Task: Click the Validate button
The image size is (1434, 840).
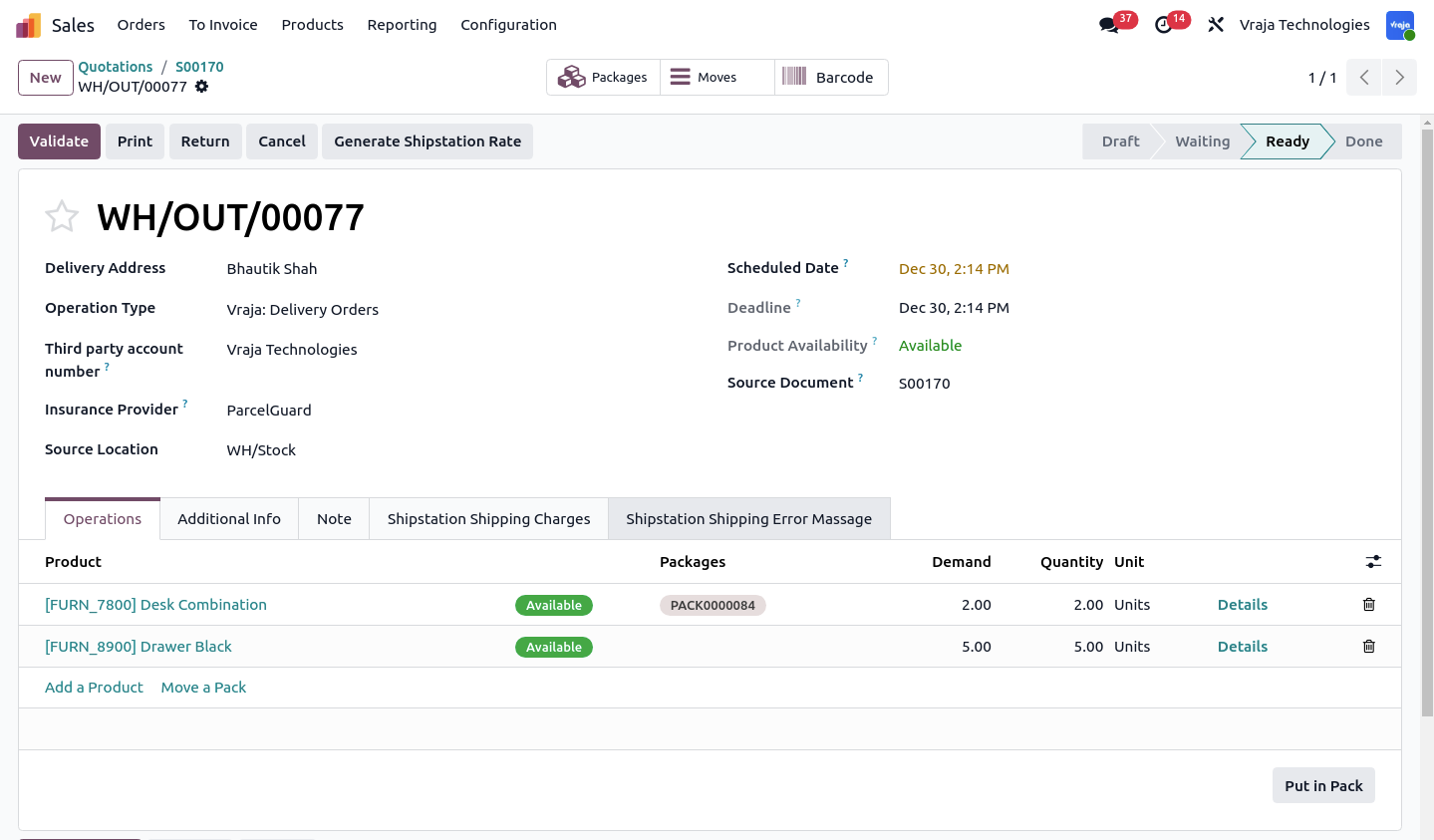Action: tap(59, 141)
